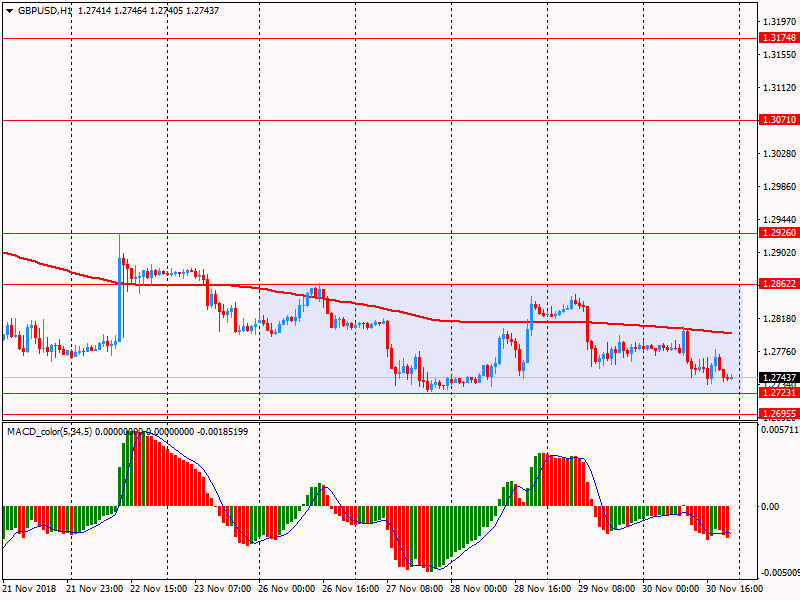The width and height of the screenshot is (800, 600).
Task: Click the chart title text GBPUSD,H1
Action: tap(45, 11)
